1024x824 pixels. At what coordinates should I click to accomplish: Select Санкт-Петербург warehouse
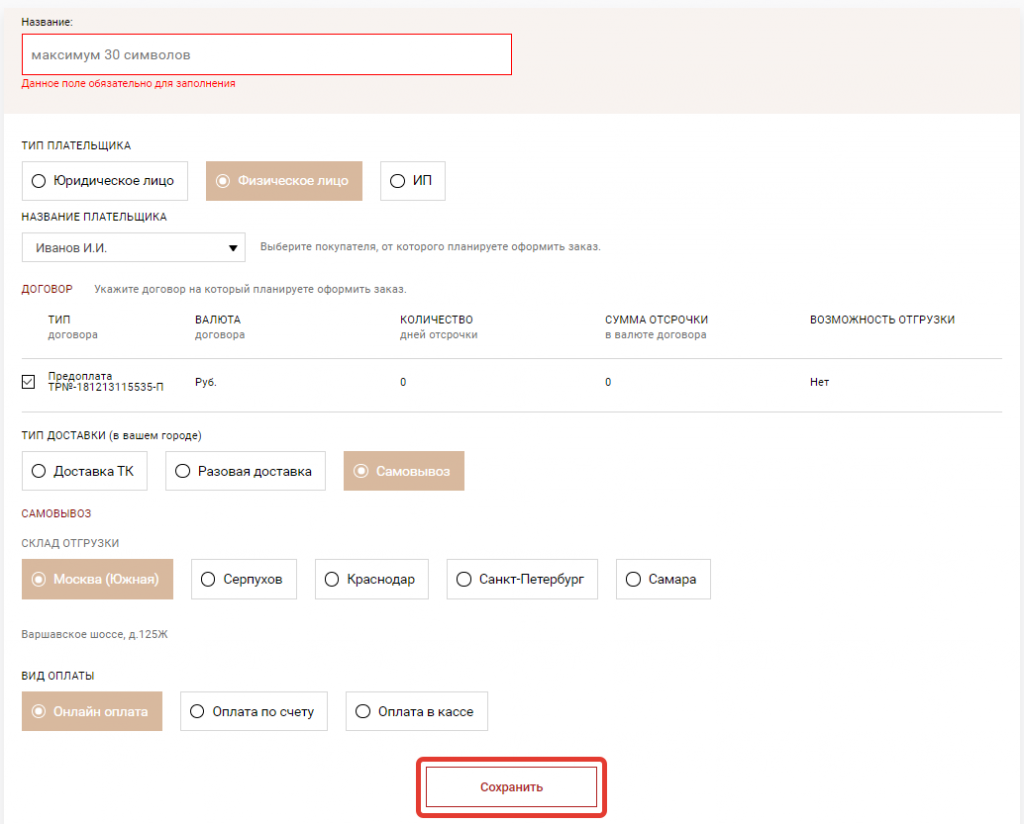522,579
